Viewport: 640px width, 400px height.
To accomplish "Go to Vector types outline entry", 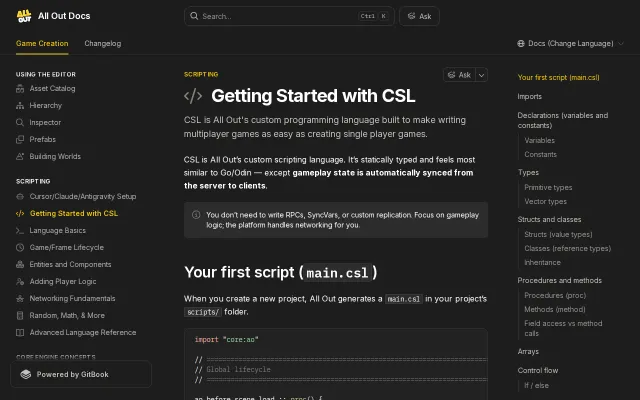I will (x=545, y=201).
